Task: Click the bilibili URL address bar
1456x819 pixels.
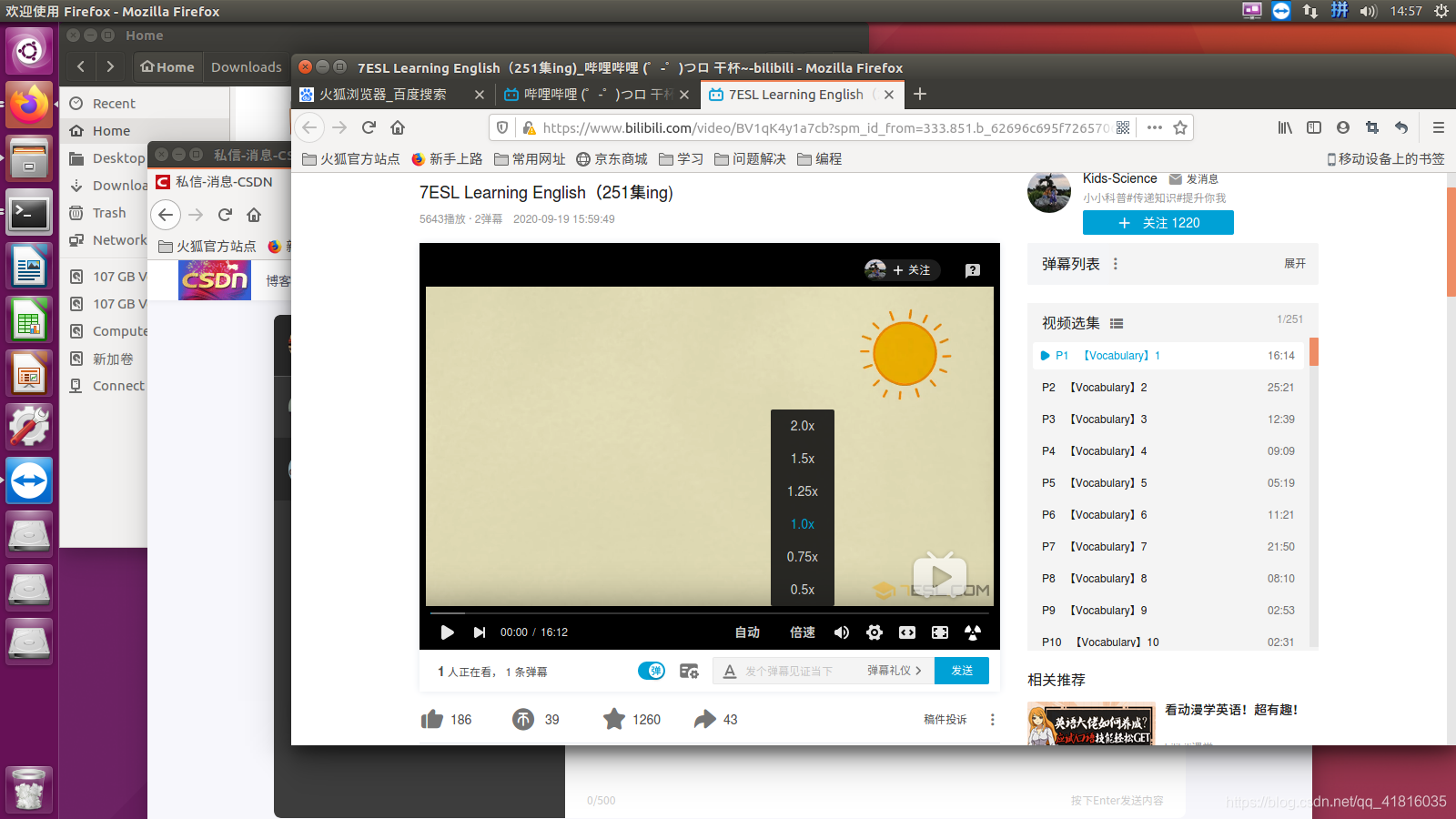Action: [x=826, y=127]
